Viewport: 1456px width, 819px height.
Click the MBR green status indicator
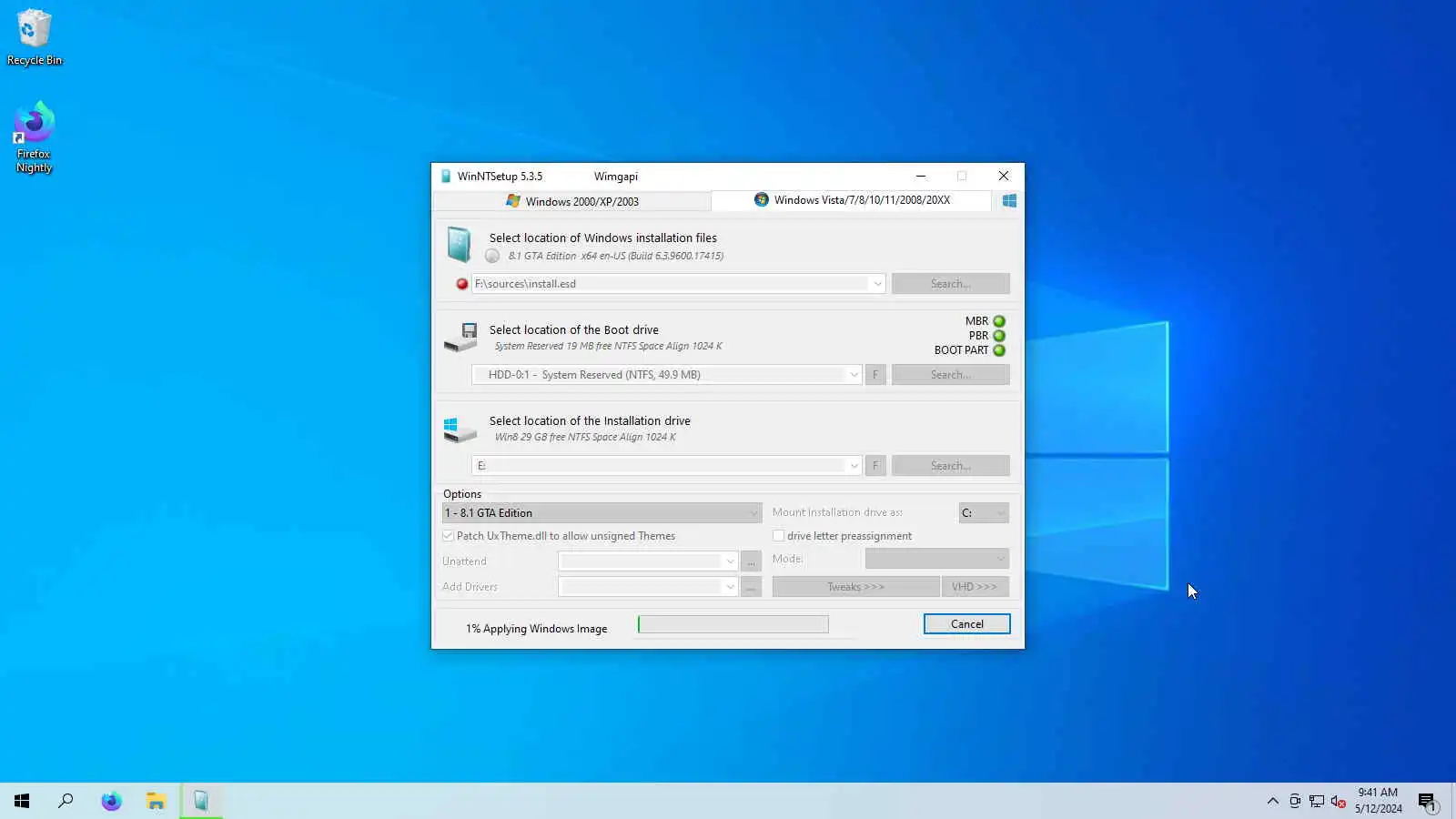click(x=999, y=321)
